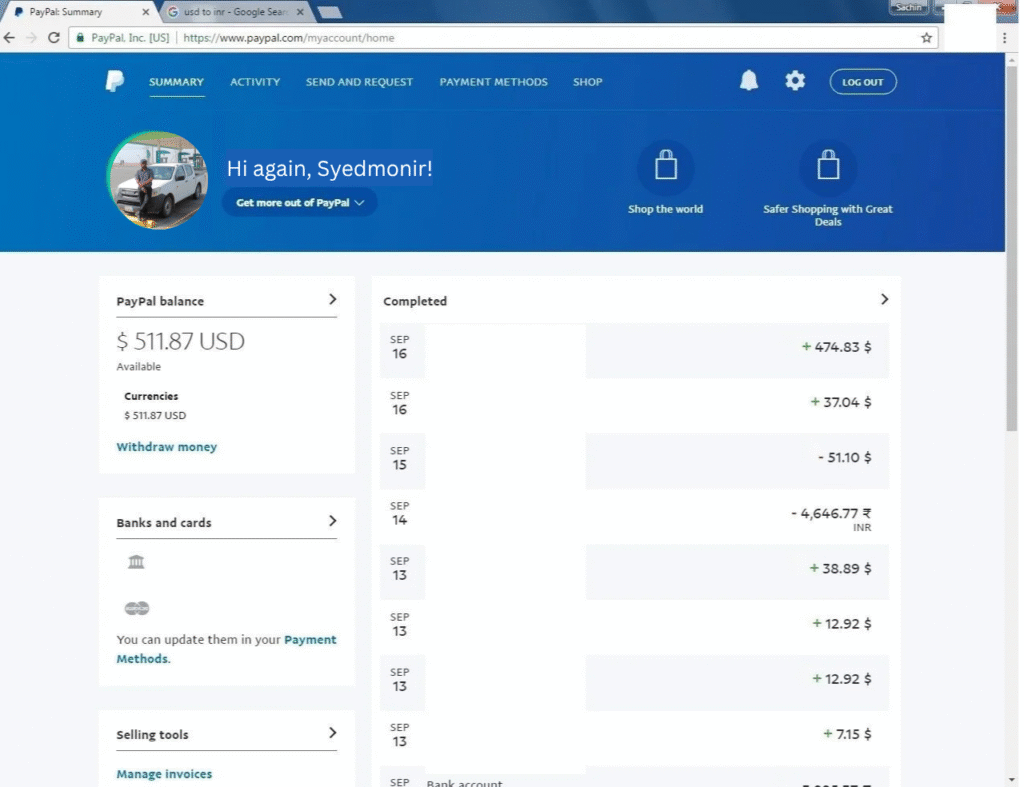Open the notifications bell

coord(749,82)
